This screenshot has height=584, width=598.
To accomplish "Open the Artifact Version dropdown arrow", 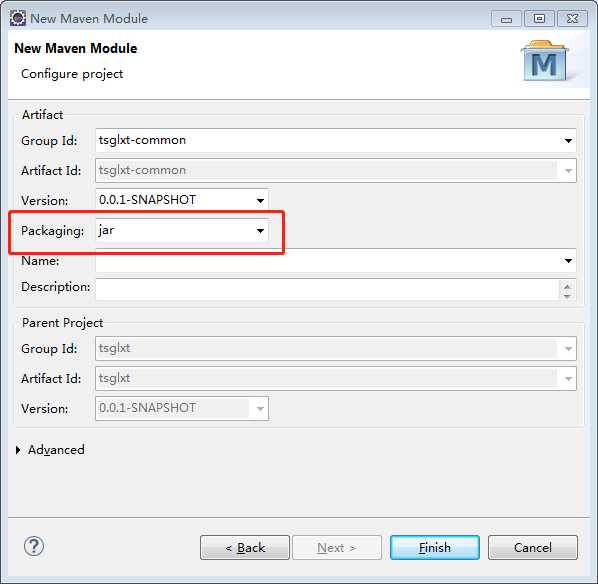I will tap(260, 200).
